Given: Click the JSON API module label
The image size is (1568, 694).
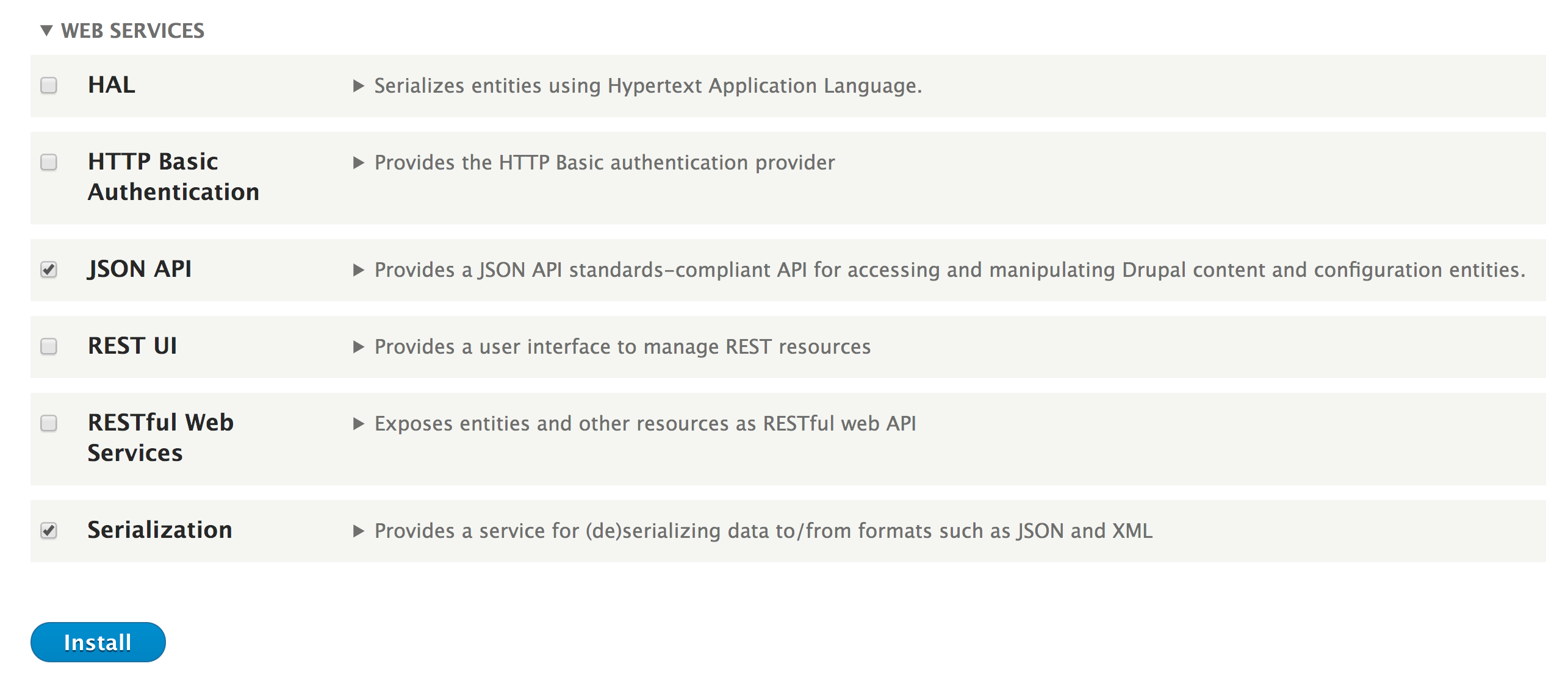Looking at the screenshot, I should (x=140, y=269).
